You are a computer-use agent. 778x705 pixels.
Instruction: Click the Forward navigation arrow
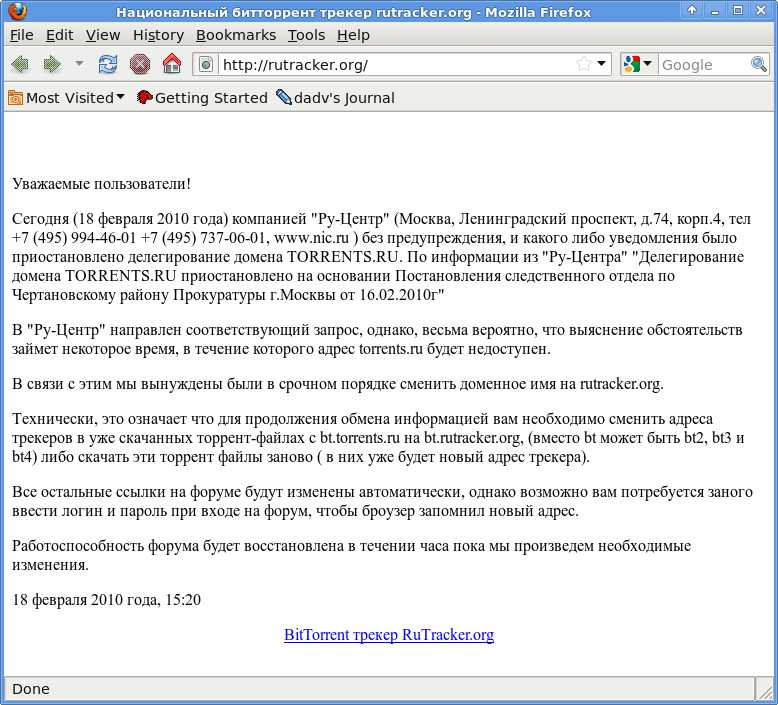52,64
